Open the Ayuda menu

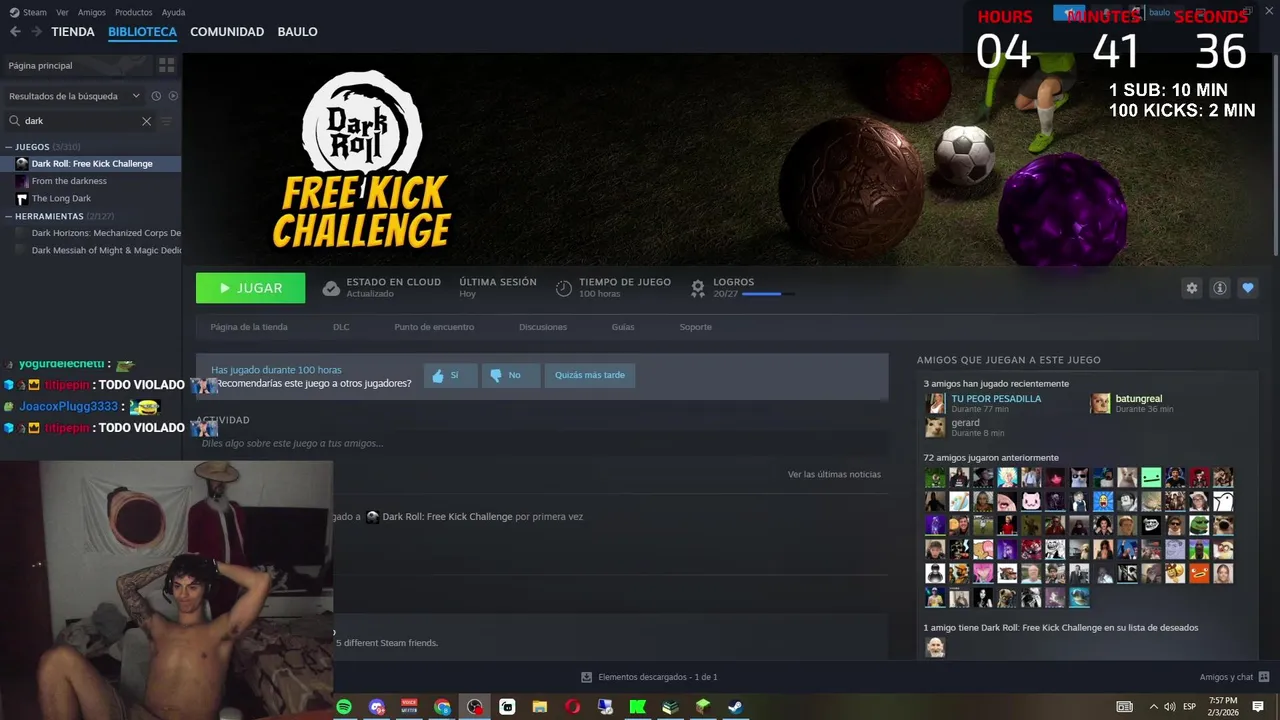pyautogui.click(x=174, y=12)
